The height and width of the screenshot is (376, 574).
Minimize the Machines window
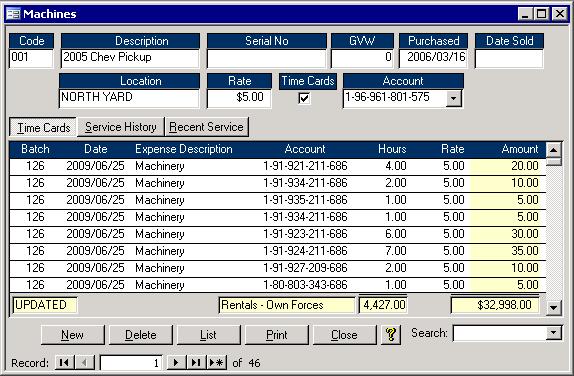525,14
